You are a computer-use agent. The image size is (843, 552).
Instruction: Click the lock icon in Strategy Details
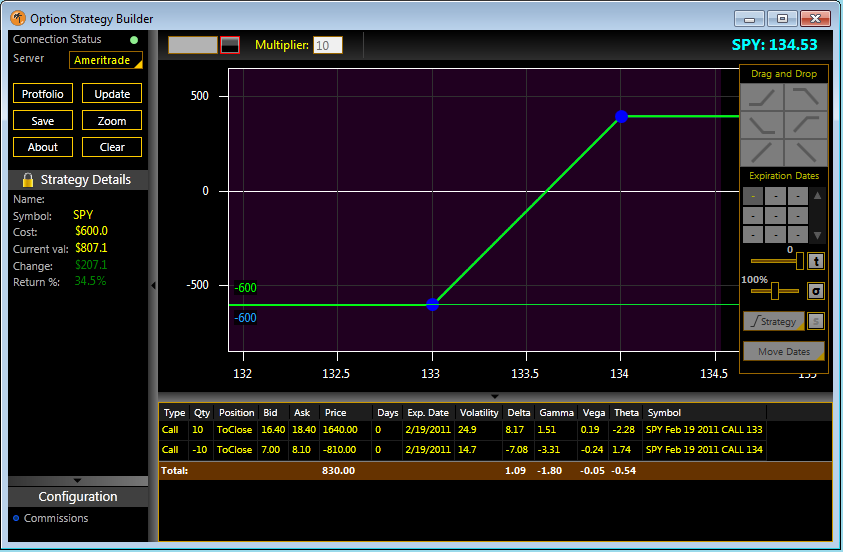click(x=28, y=180)
